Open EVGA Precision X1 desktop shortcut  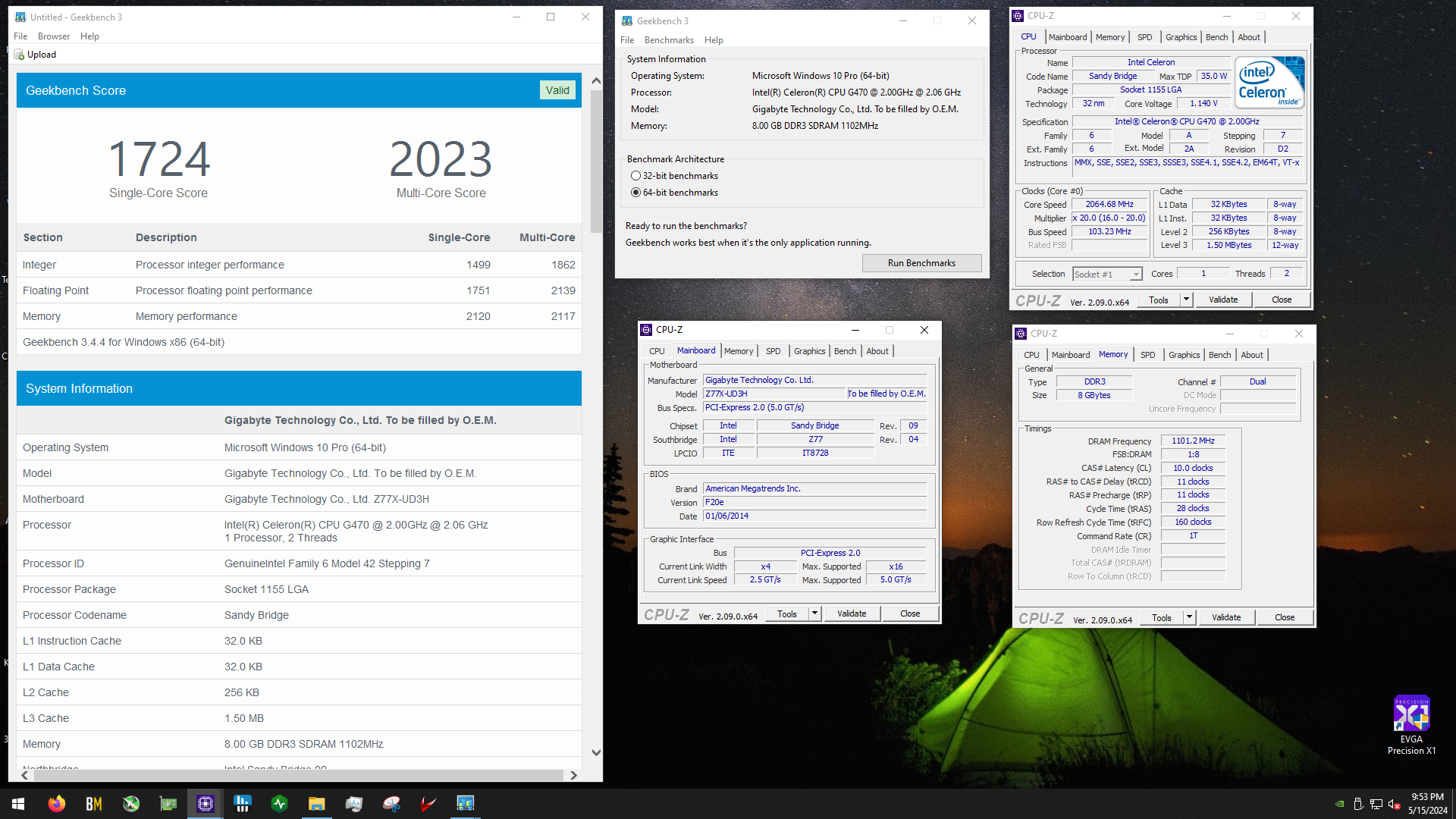[1411, 725]
